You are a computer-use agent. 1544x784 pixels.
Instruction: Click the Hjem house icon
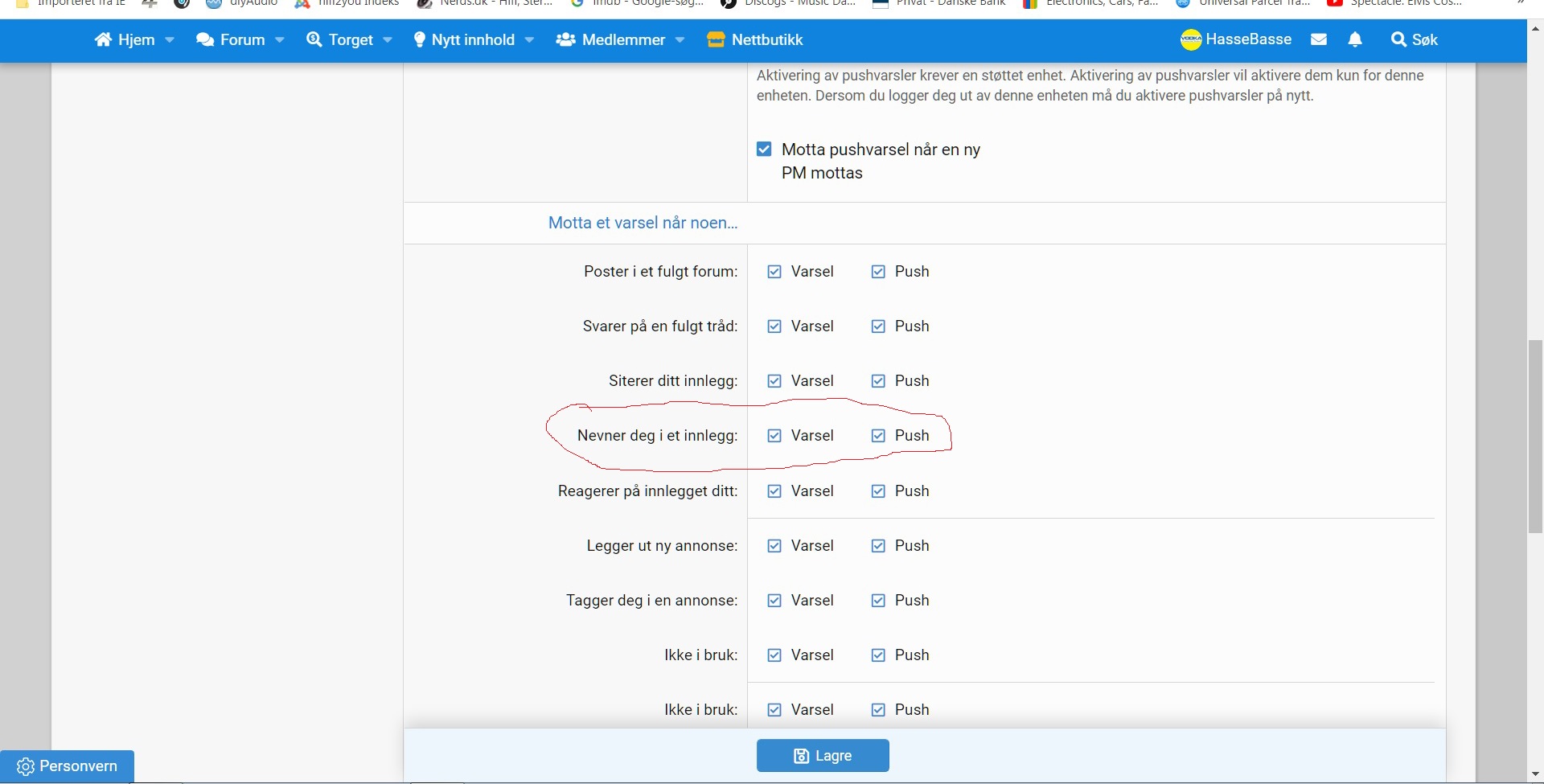pos(103,39)
